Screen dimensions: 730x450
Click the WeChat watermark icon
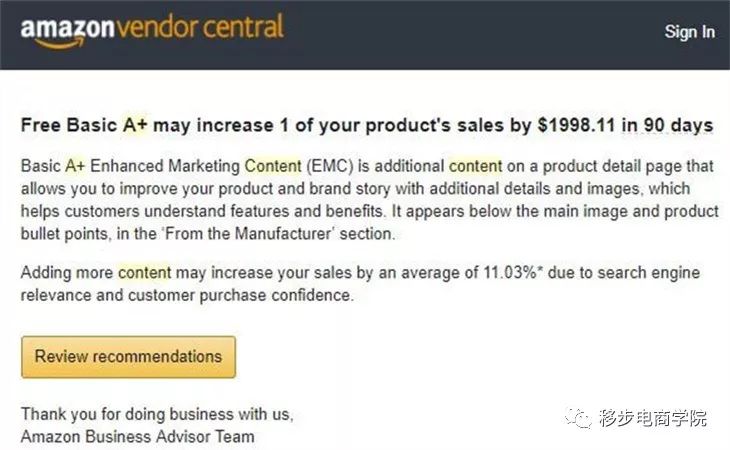pos(579,417)
